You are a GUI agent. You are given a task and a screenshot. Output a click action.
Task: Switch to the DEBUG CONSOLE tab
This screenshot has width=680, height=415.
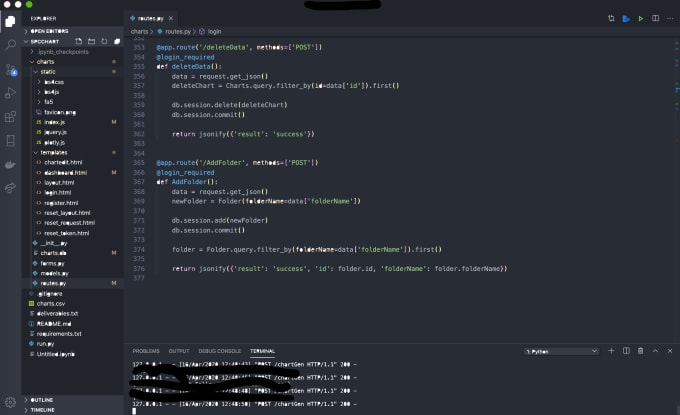point(219,351)
